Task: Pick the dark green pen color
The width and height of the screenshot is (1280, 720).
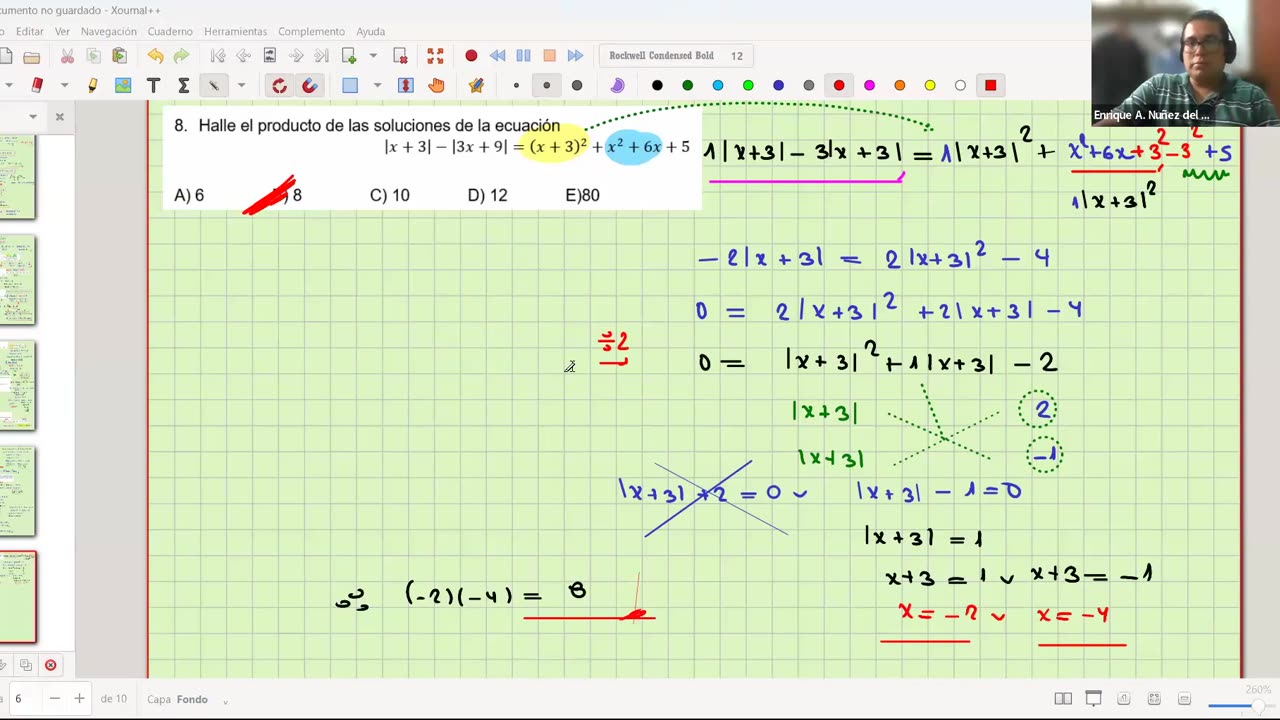Action: pyautogui.click(x=687, y=86)
